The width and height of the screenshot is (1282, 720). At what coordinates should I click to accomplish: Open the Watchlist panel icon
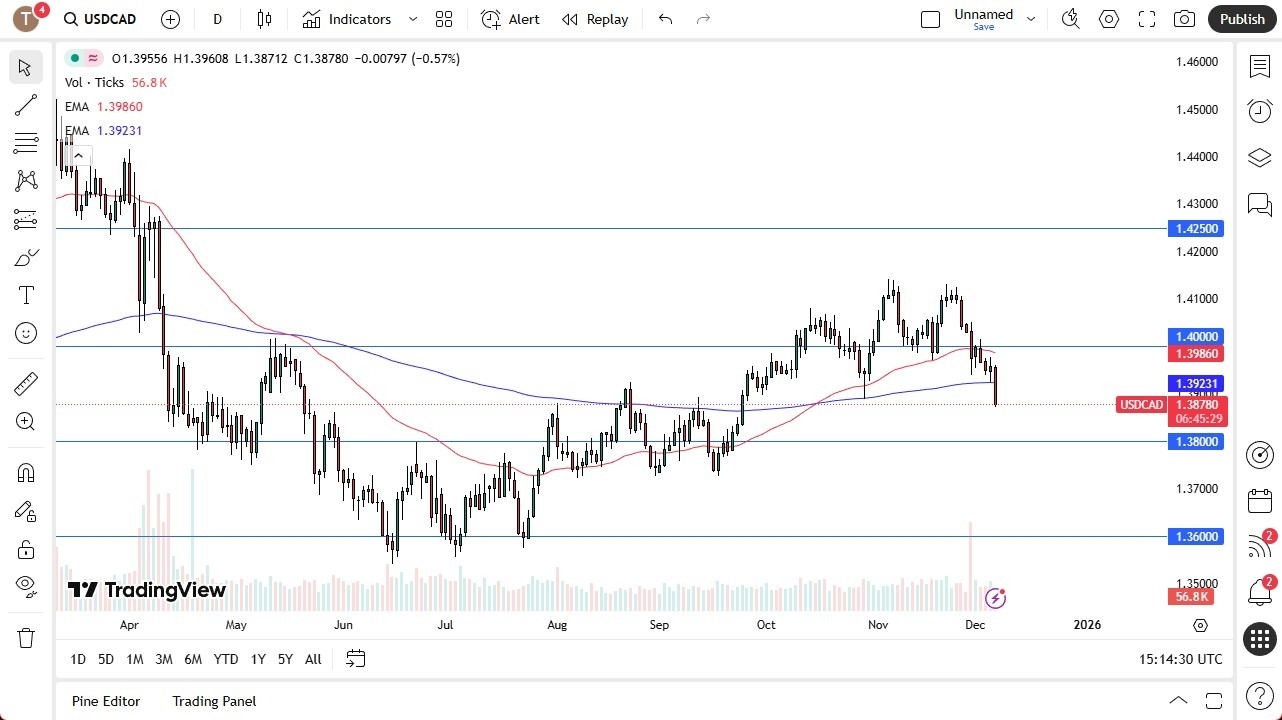[1259, 64]
